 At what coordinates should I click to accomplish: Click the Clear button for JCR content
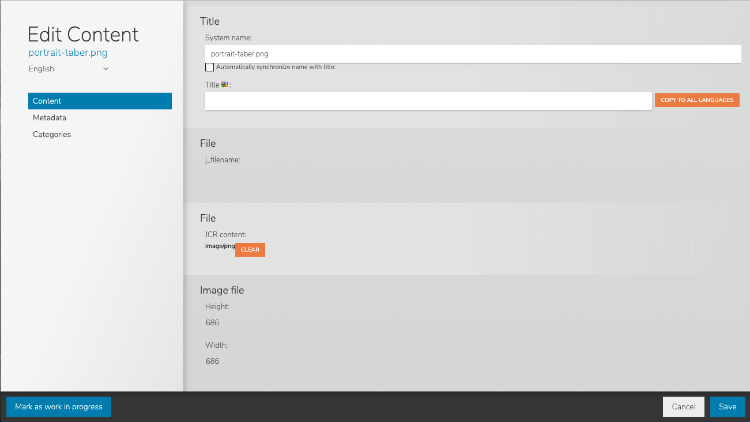click(x=250, y=250)
